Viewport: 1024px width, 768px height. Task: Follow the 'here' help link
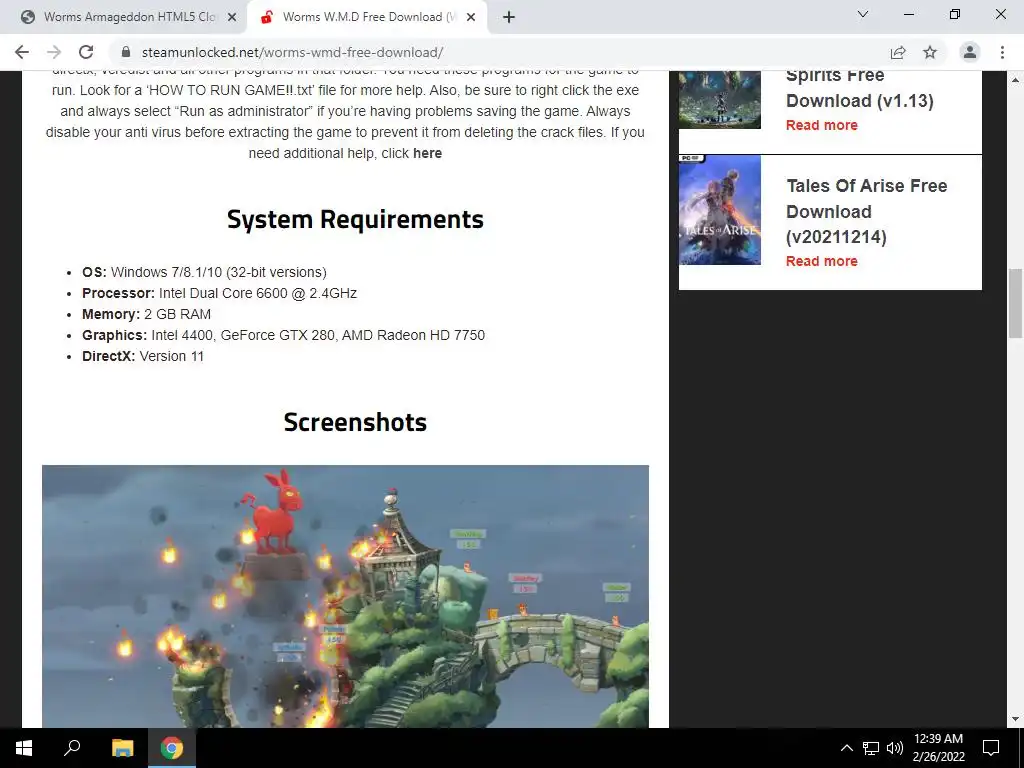coord(427,153)
